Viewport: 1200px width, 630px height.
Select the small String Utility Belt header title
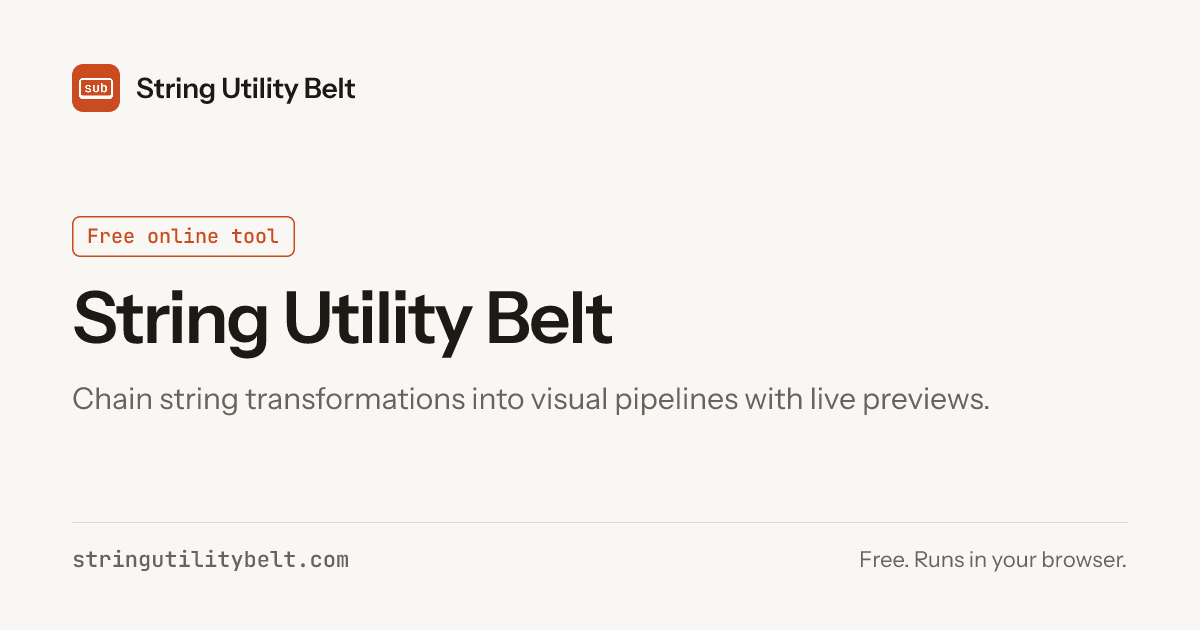pyautogui.click(x=246, y=89)
